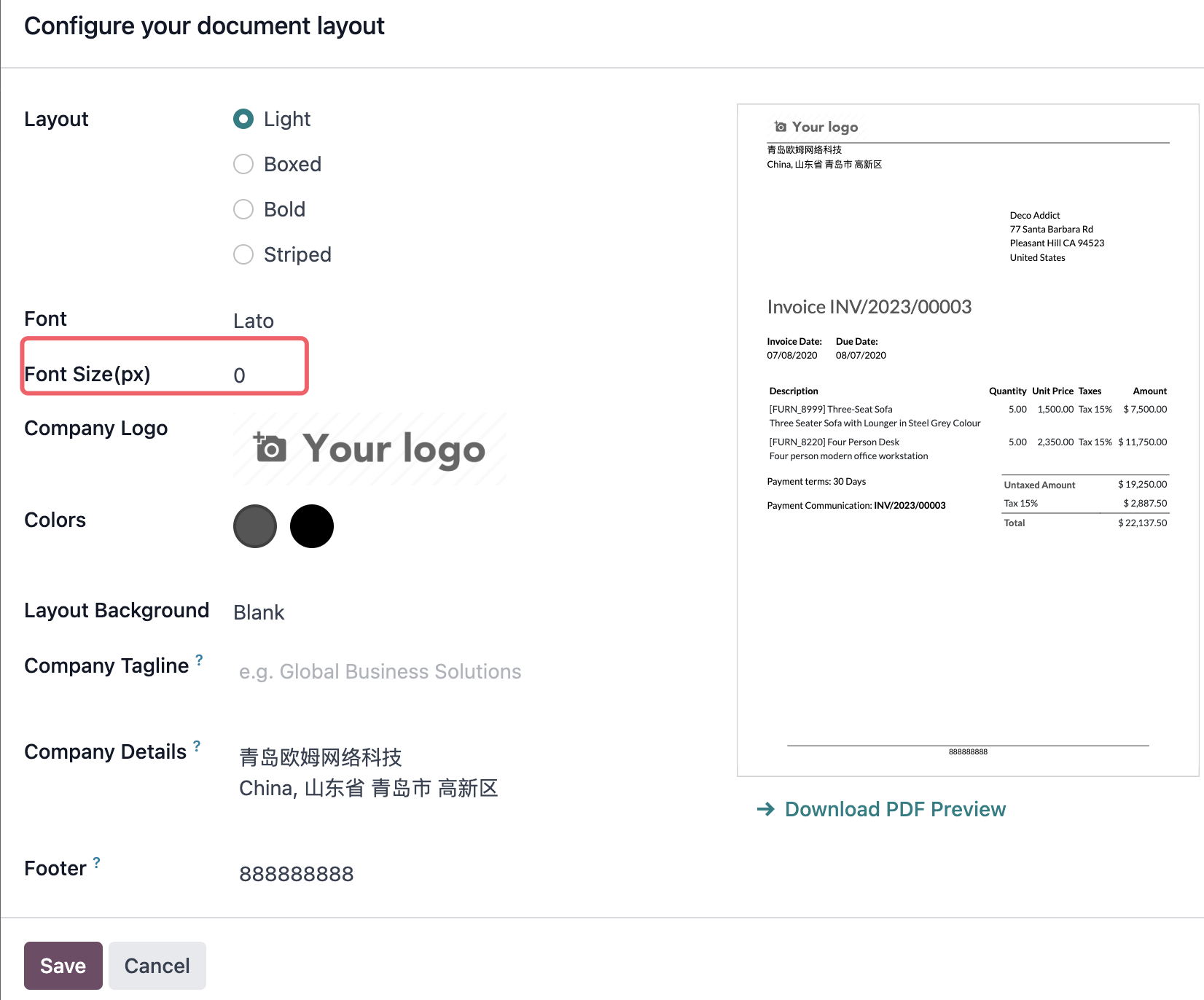Screen dimensions: 1204x1000
Task: Edit the Company Details text area
Action: coord(369,773)
